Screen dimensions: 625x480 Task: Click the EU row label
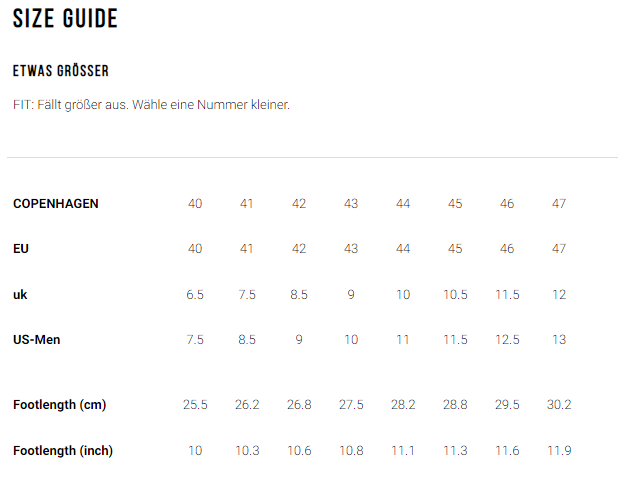(21, 249)
